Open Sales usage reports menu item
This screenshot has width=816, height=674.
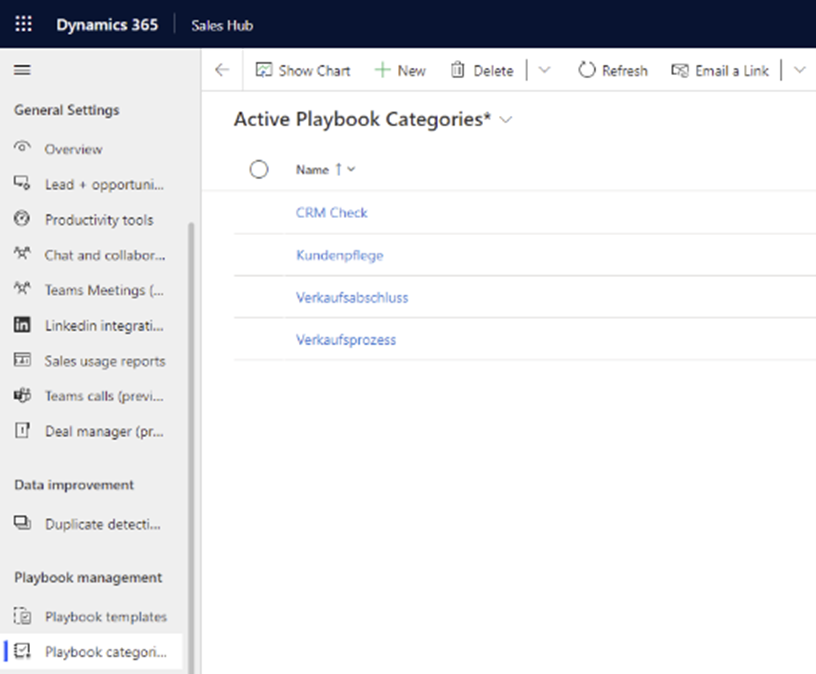[x=105, y=361]
